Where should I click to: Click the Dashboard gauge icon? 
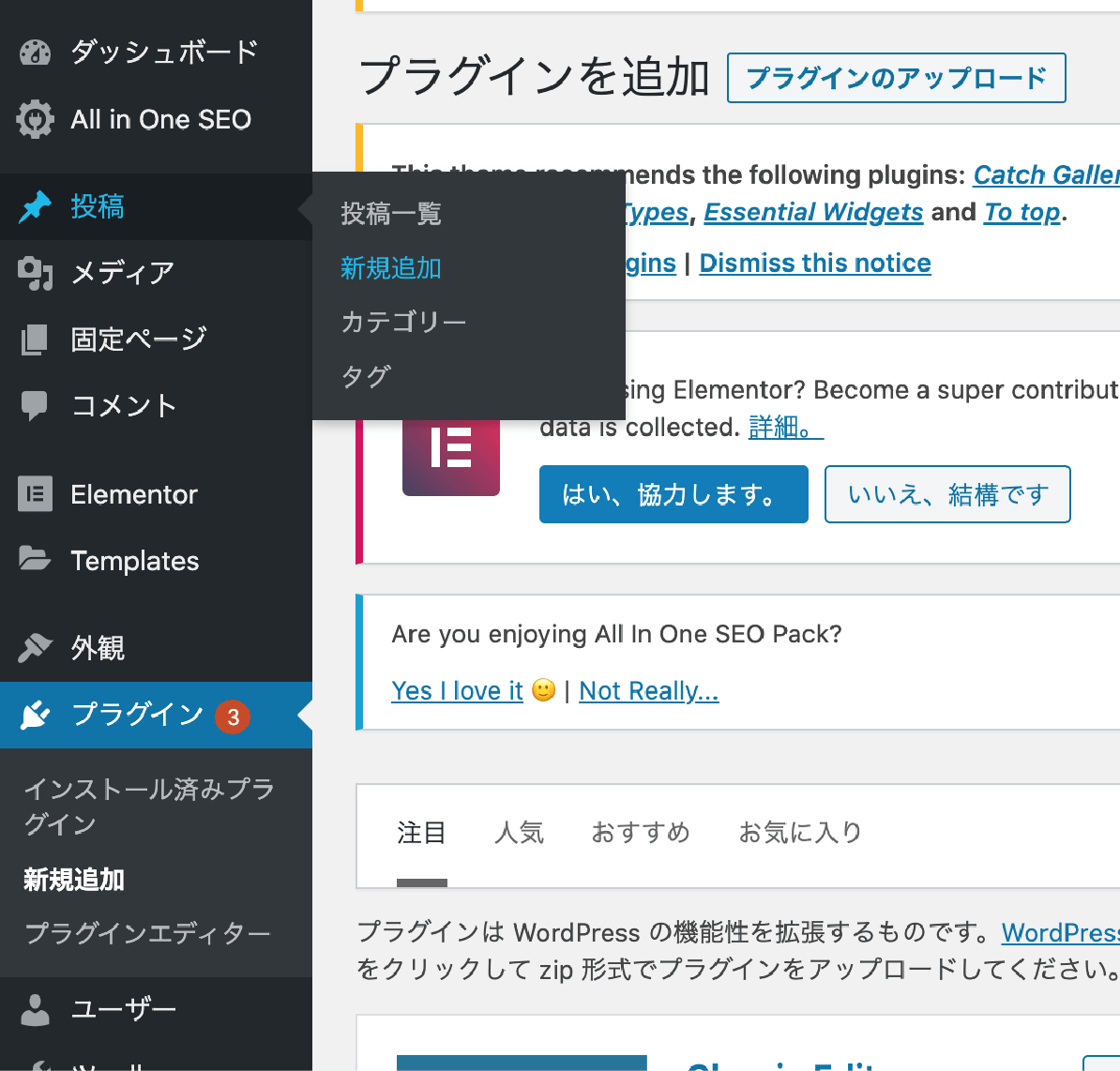point(35,53)
